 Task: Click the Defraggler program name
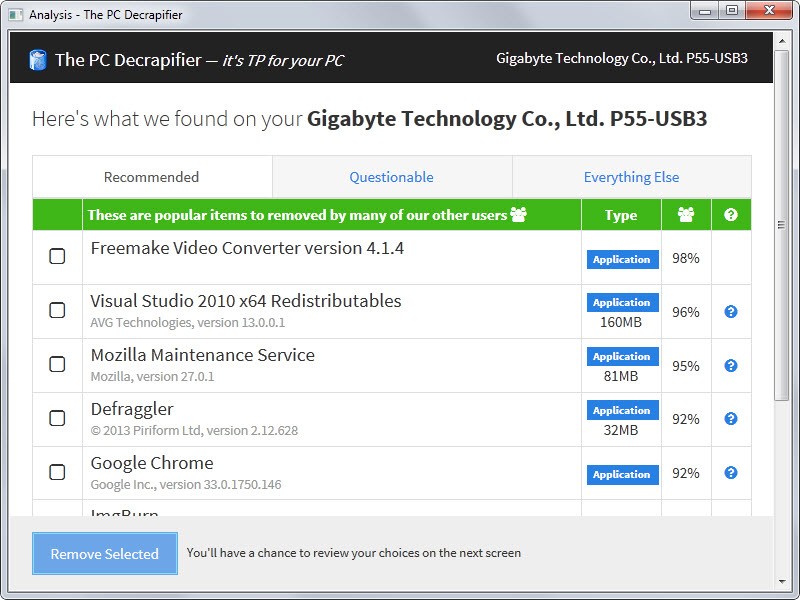[132, 409]
